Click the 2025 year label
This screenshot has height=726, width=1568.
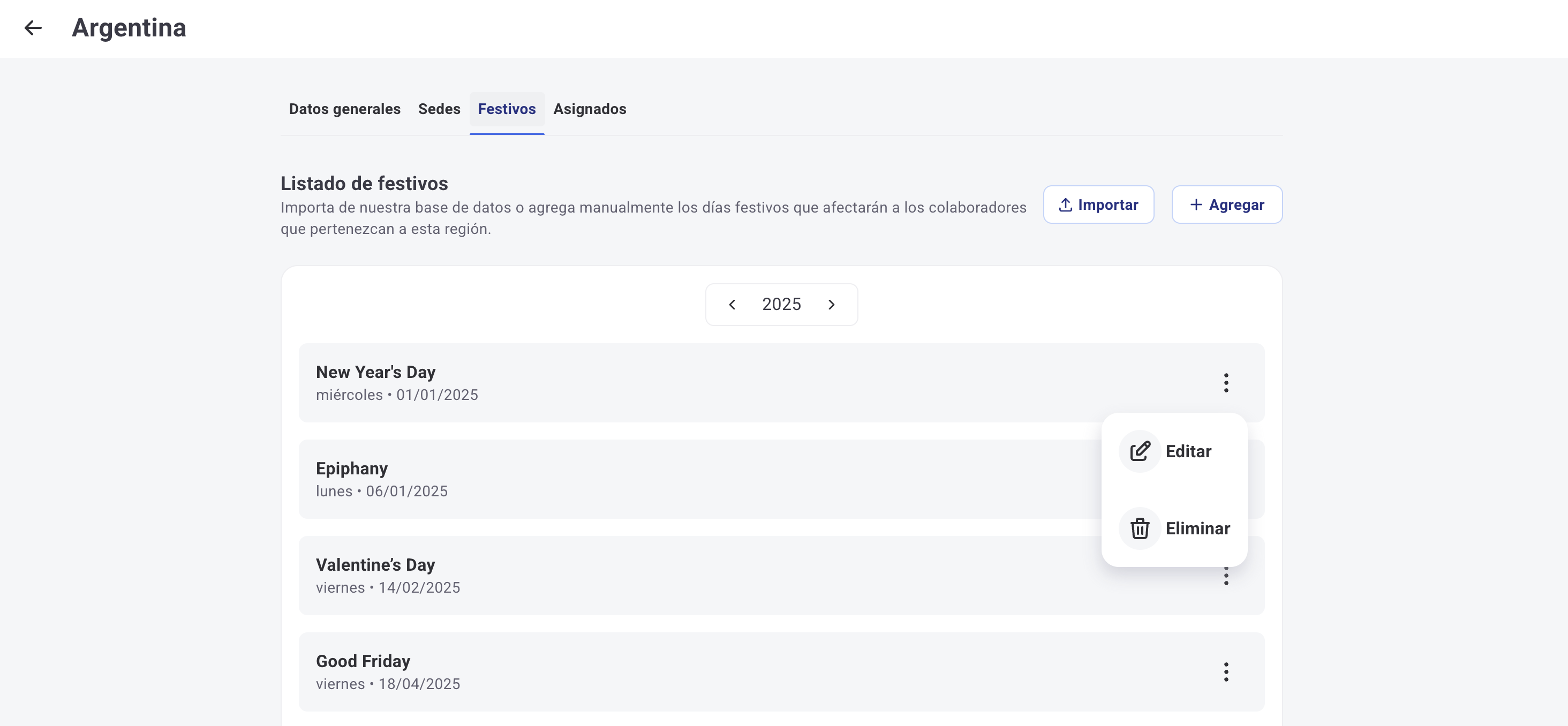coord(781,304)
